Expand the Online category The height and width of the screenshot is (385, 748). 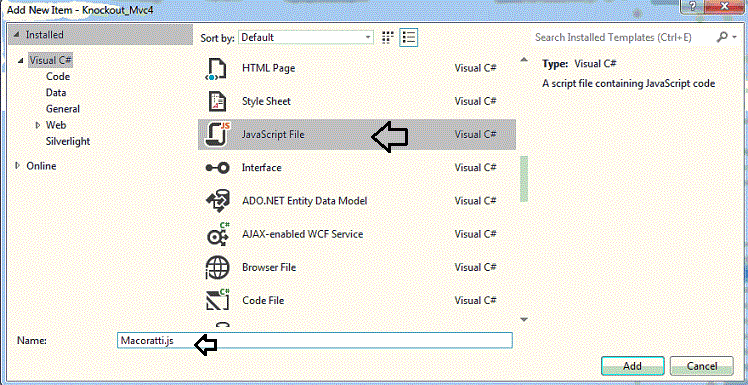(x=18, y=166)
